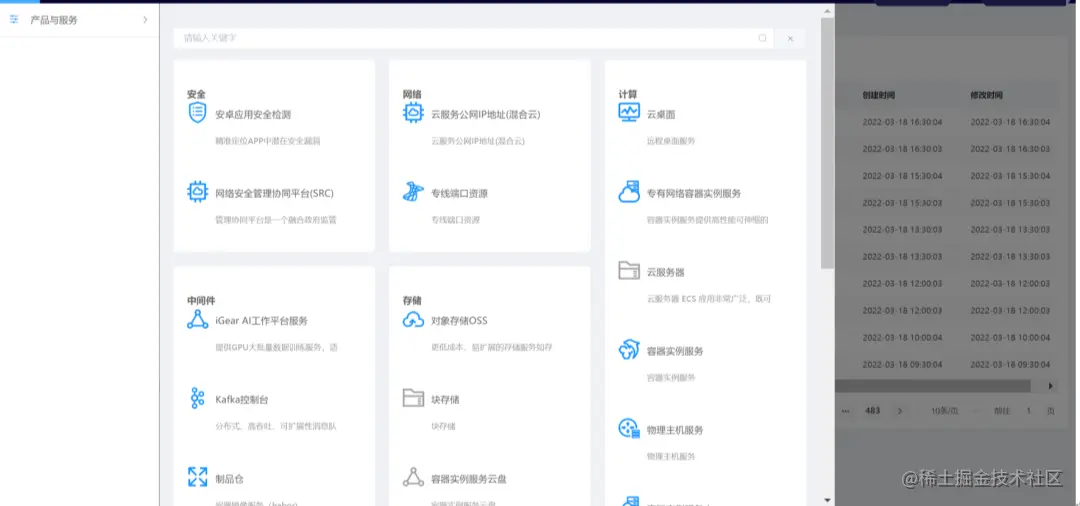Click the sliders icon beside 产品与服务

14,20
